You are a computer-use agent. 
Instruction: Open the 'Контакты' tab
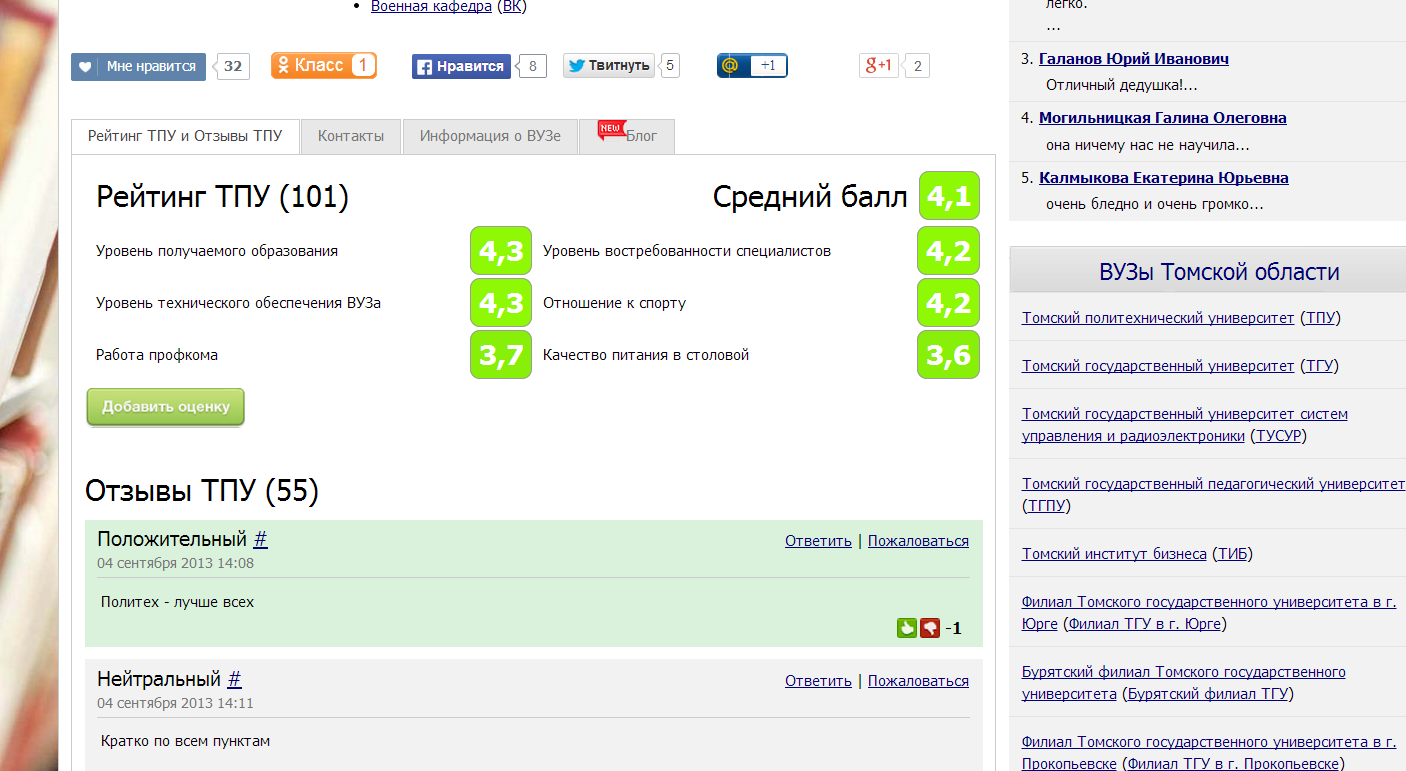click(x=351, y=137)
